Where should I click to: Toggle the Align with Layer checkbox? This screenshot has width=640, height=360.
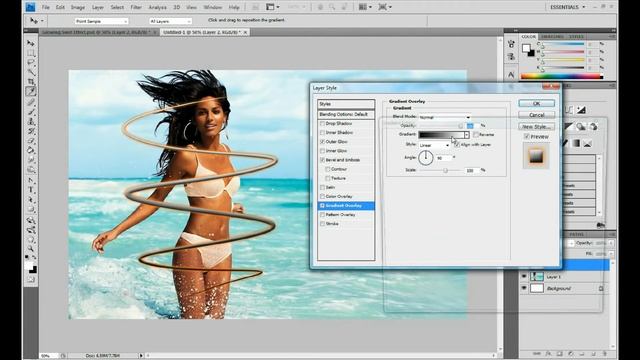pyautogui.click(x=457, y=144)
